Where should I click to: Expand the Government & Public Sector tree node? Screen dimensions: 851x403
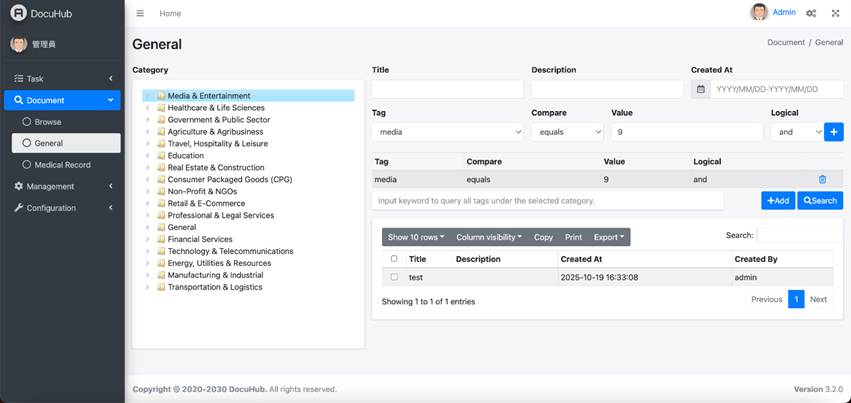point(148,119)
